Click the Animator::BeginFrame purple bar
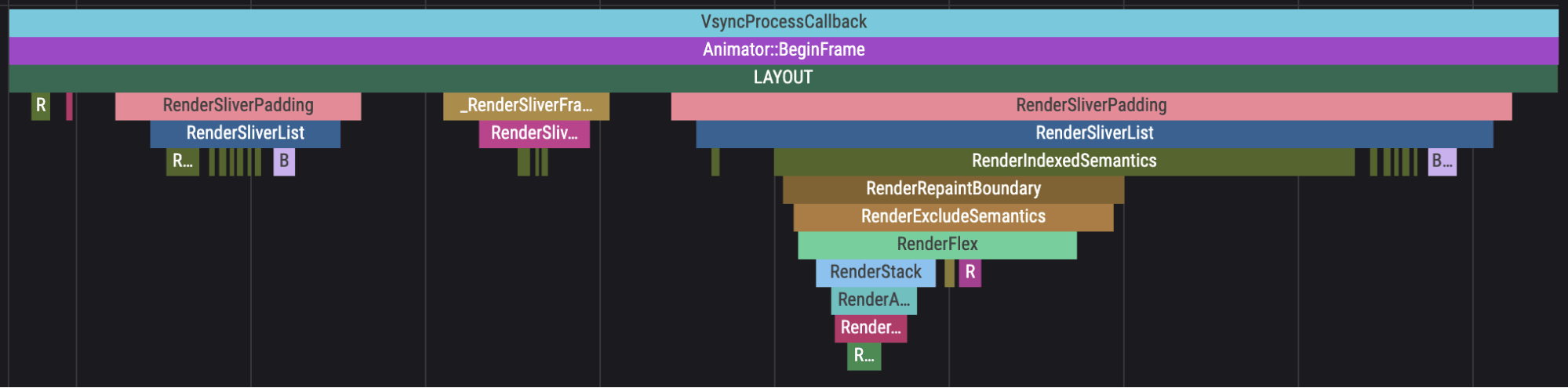This screenshot has width=1568, height=388. (783, 50)
